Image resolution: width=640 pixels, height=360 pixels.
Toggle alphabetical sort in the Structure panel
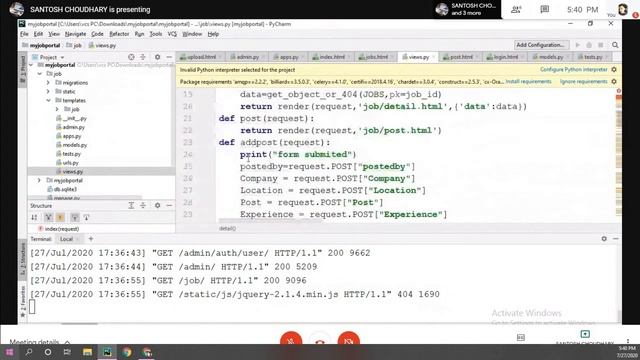point(34,217)
